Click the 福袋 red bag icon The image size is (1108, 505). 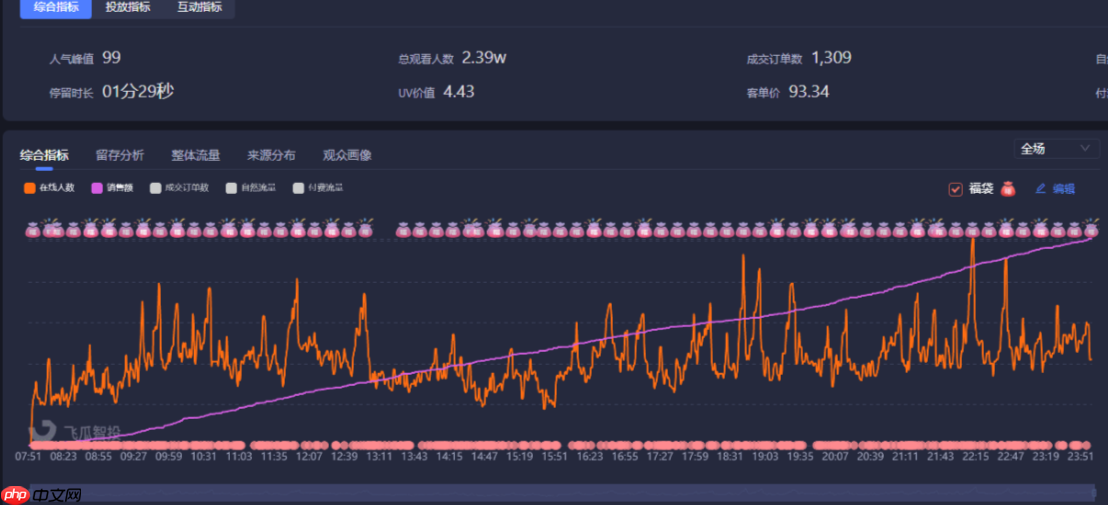coord(1008,188)
